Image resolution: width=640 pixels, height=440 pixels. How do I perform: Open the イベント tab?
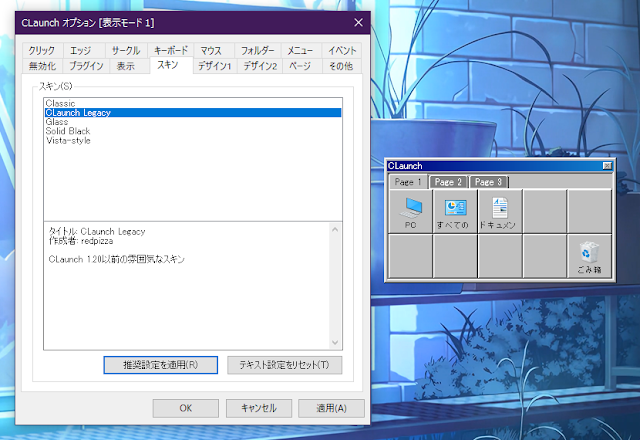tap(342, 51)
